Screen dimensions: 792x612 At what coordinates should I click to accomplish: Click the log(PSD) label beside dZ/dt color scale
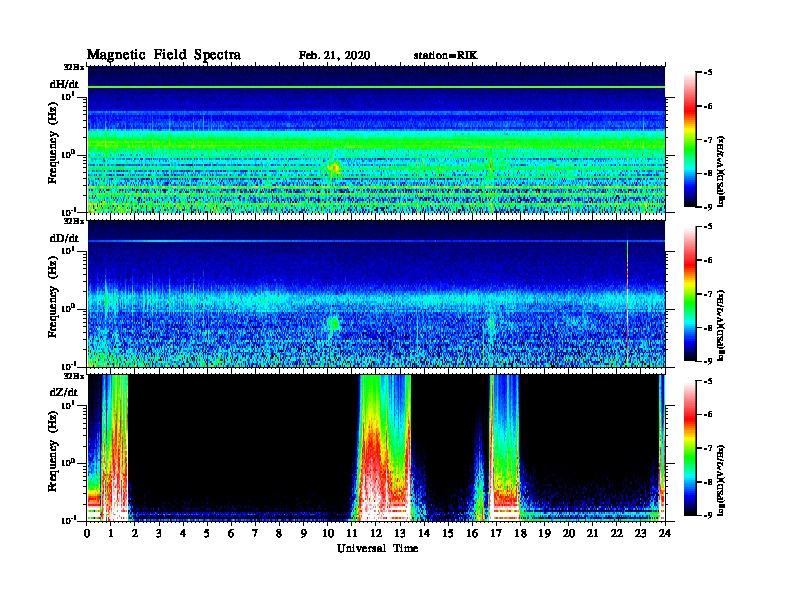(x=721, y=480)
